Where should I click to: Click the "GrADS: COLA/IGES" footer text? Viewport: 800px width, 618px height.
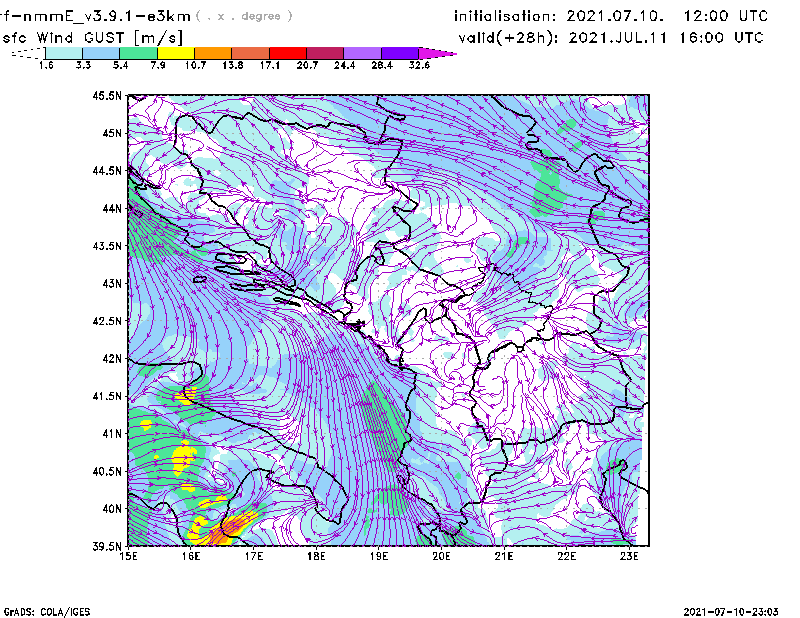[x=47, y=612]
